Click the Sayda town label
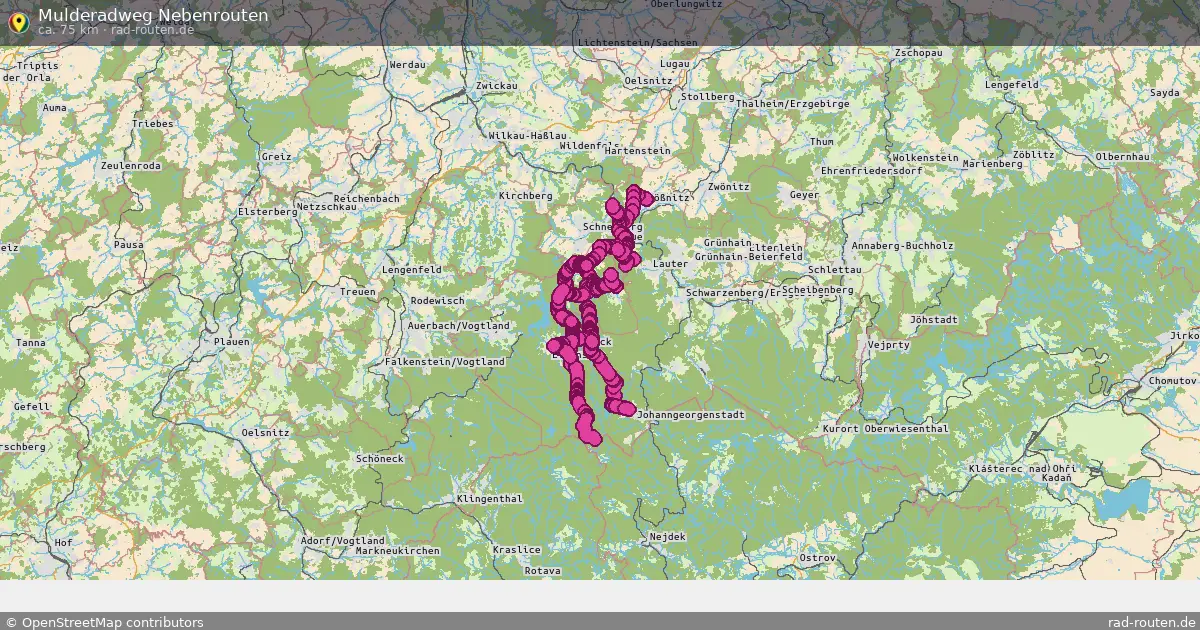This screenshot has width=1200, height=630. pyautogui.click(x=1164, y=92)
